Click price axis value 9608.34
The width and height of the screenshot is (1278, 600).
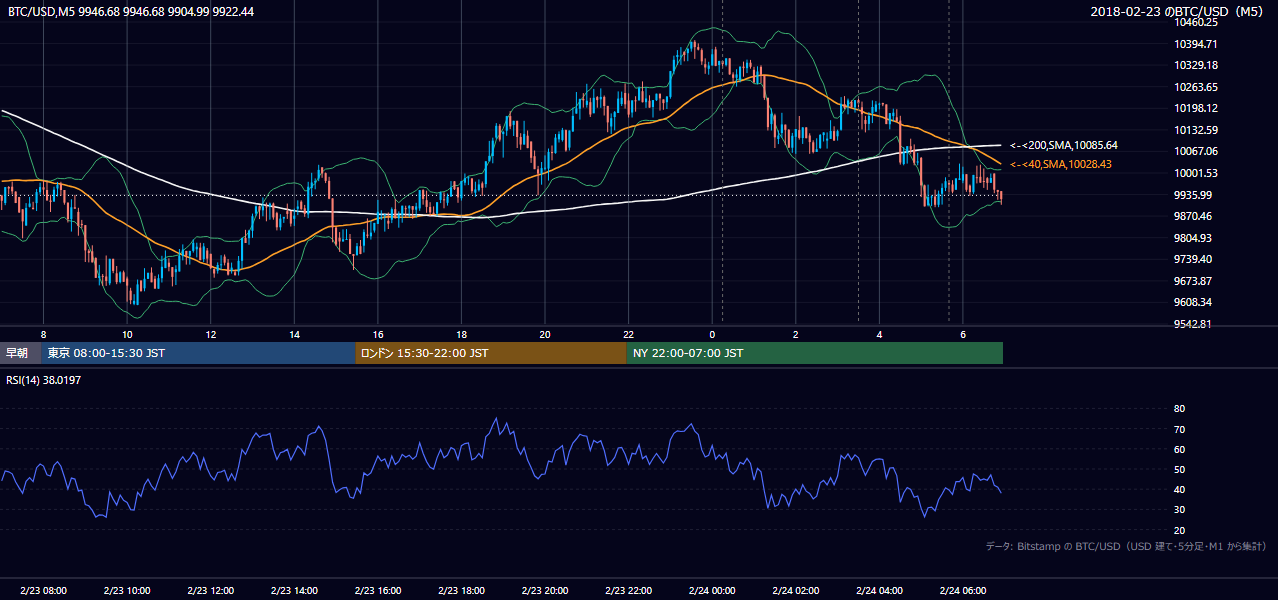1193,302
